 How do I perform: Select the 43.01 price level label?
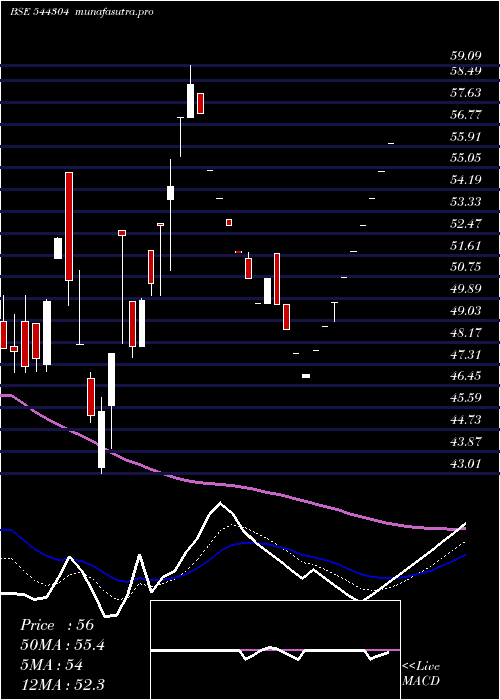(x=466, y=463)
